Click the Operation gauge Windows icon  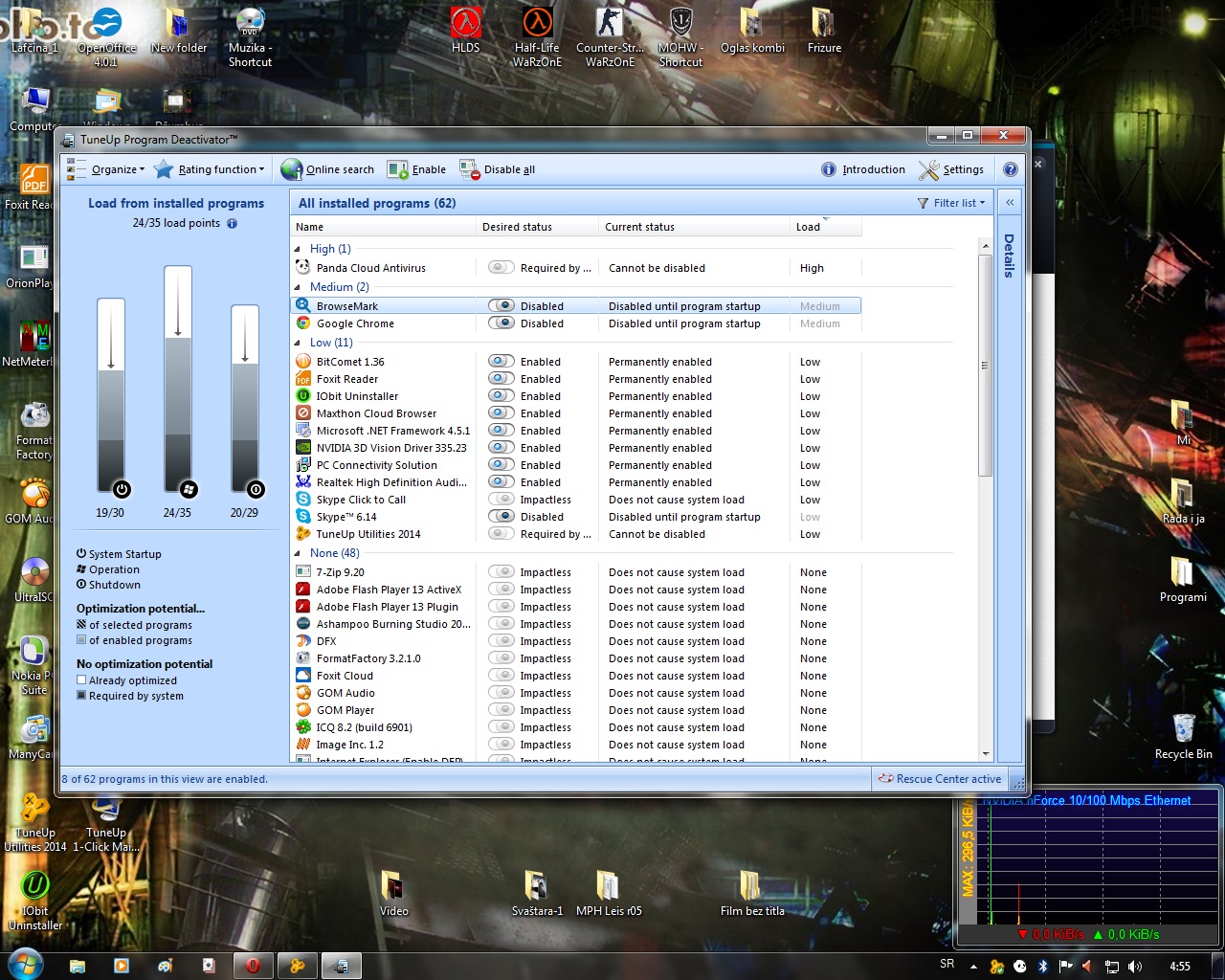click(189, 490)
